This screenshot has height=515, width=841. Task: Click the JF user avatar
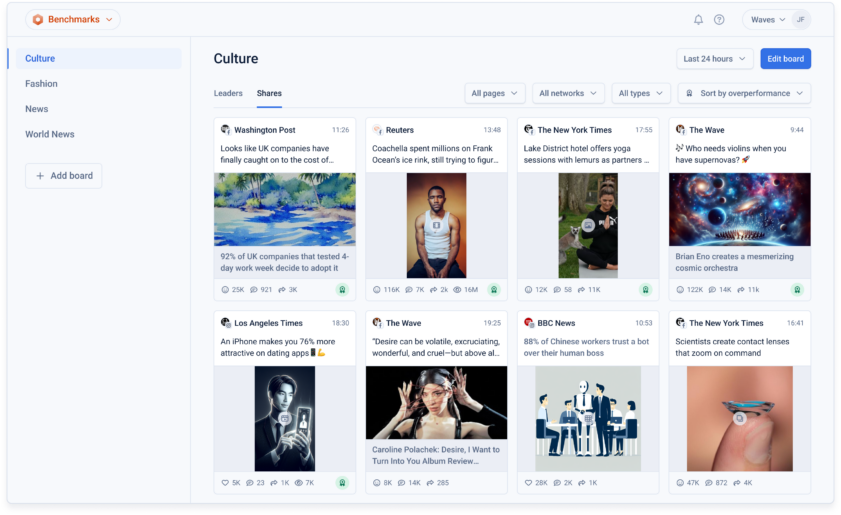(800, 19)
